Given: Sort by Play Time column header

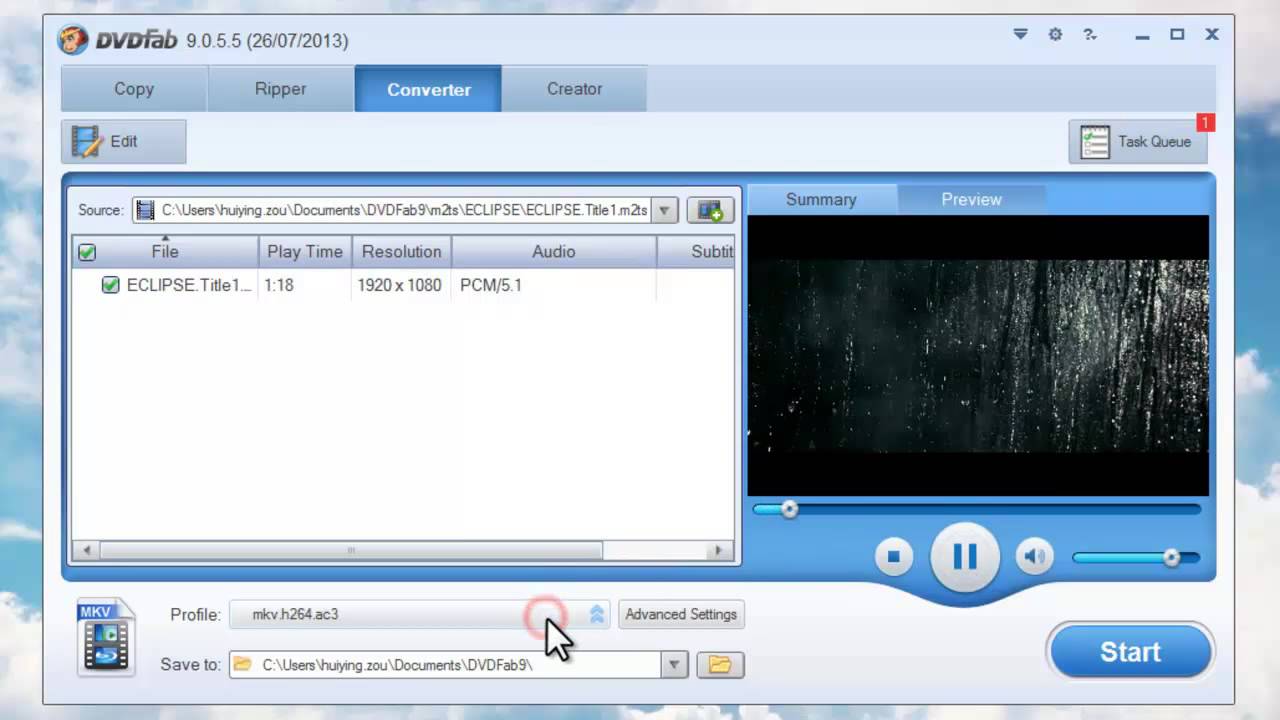Looking at the screenshot, I should tap(305, 252).
